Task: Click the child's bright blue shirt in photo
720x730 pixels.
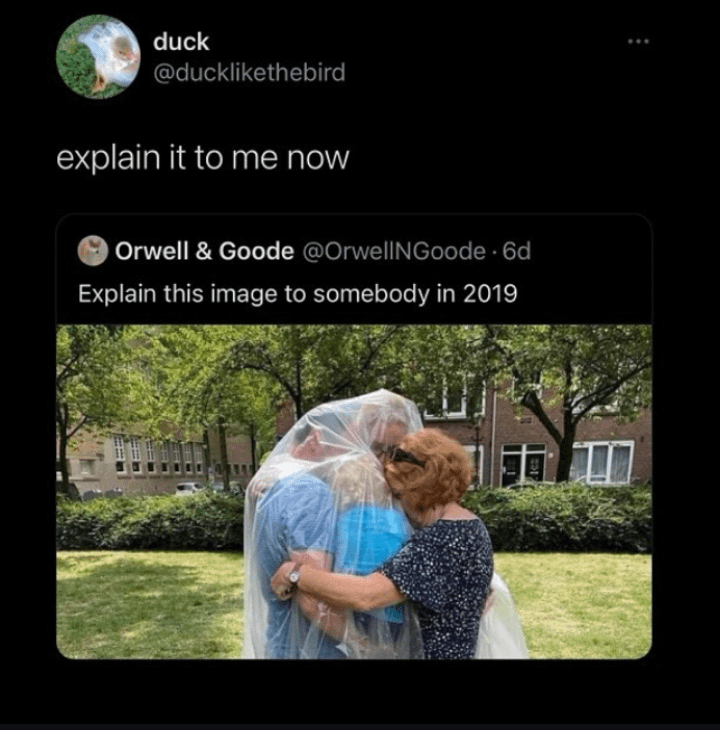Action: point(372,535)
